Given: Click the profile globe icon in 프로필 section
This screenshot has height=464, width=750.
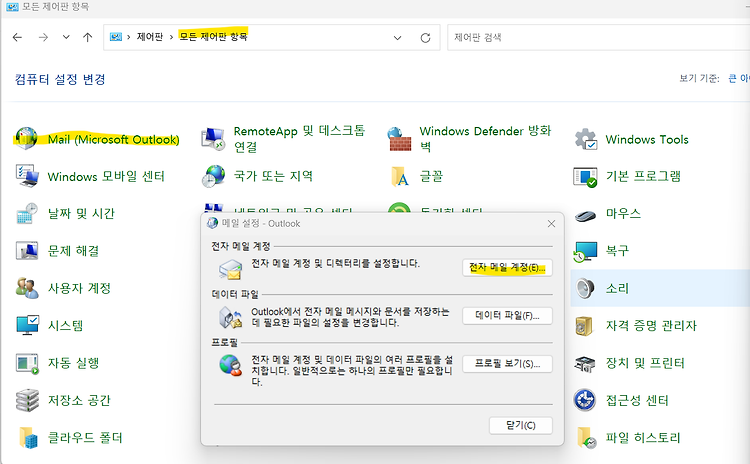Looking at the screenshot, I should 231,365.
